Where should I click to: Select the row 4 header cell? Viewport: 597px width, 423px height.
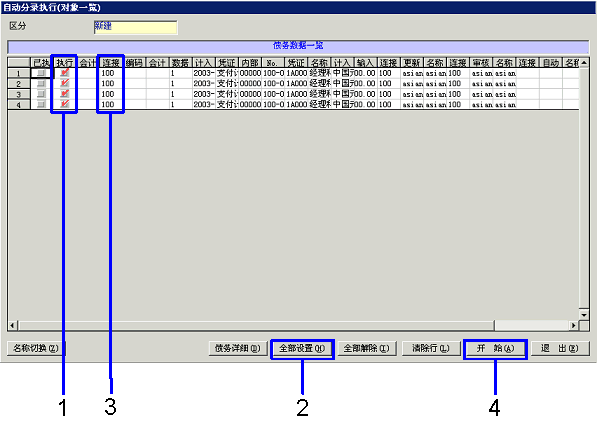pyautogui.click(x=19, y=104)
